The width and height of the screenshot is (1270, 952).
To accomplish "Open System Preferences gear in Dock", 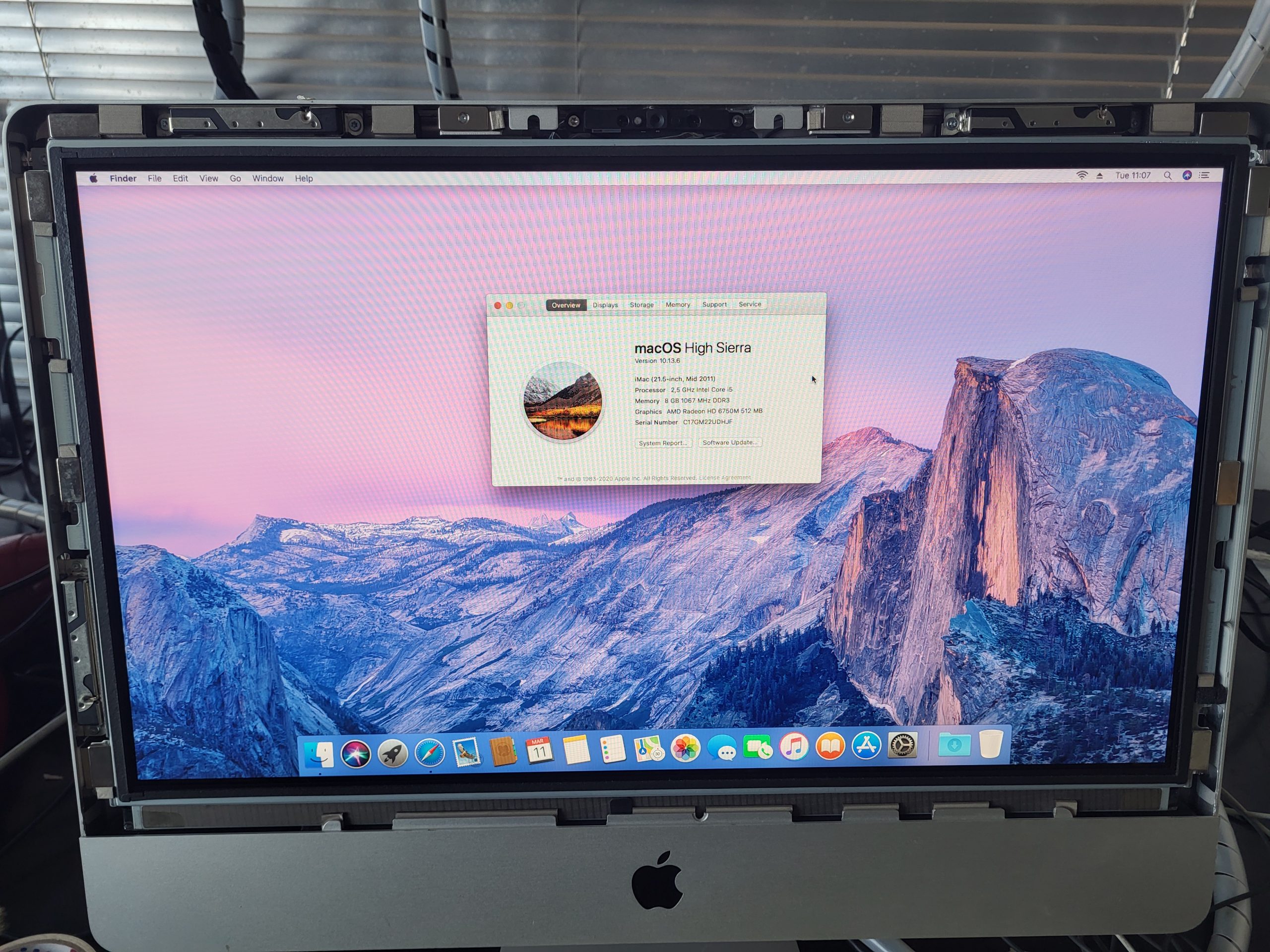I will coord(902,745).
